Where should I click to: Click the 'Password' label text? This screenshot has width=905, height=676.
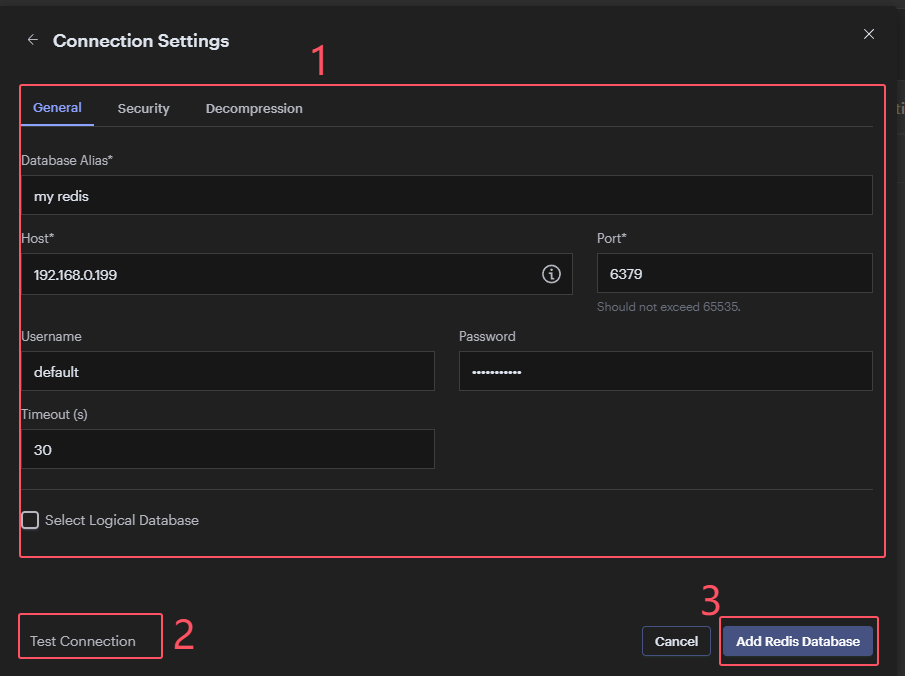click(487, 337)
